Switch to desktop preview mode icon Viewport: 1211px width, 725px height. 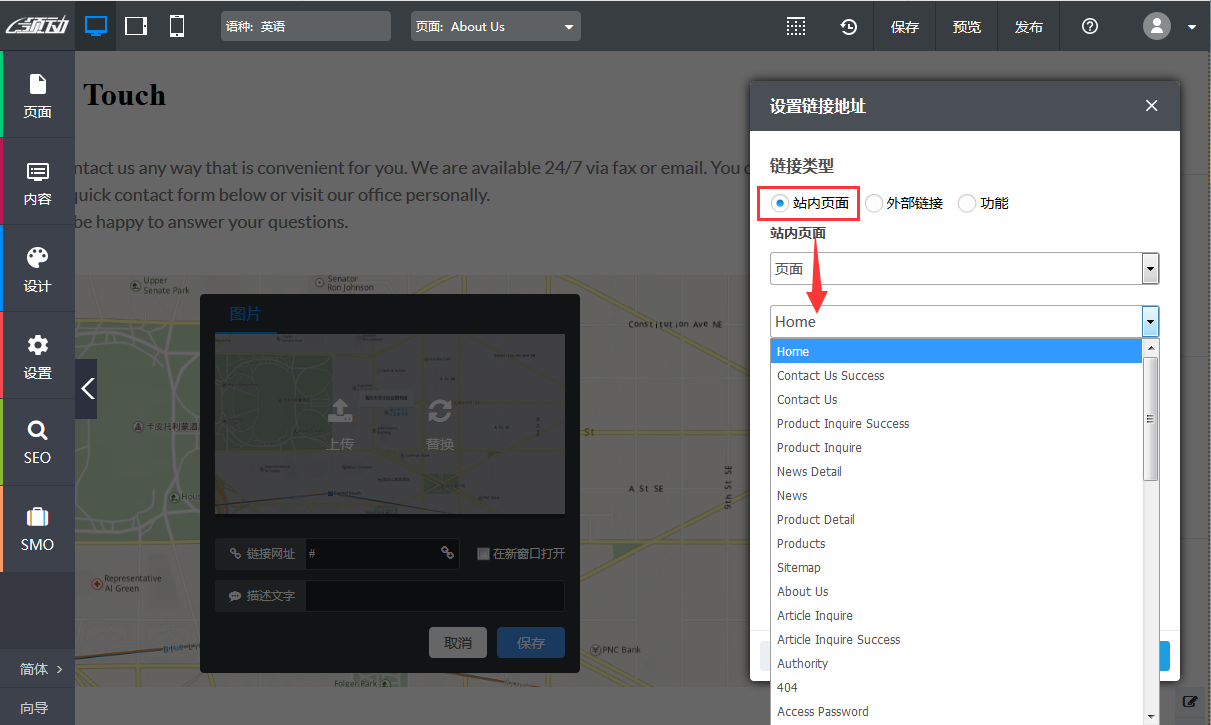[x=96, y=26]
